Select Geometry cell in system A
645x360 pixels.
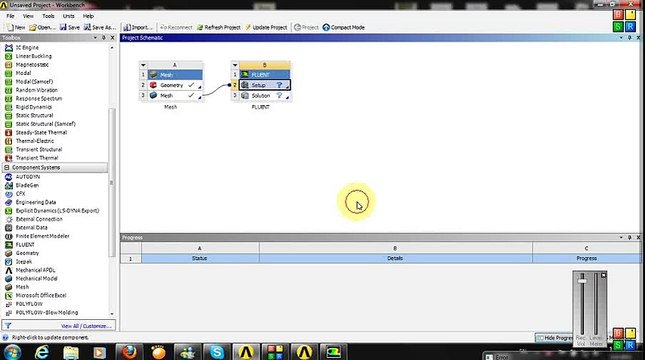(x=175, y=85)
